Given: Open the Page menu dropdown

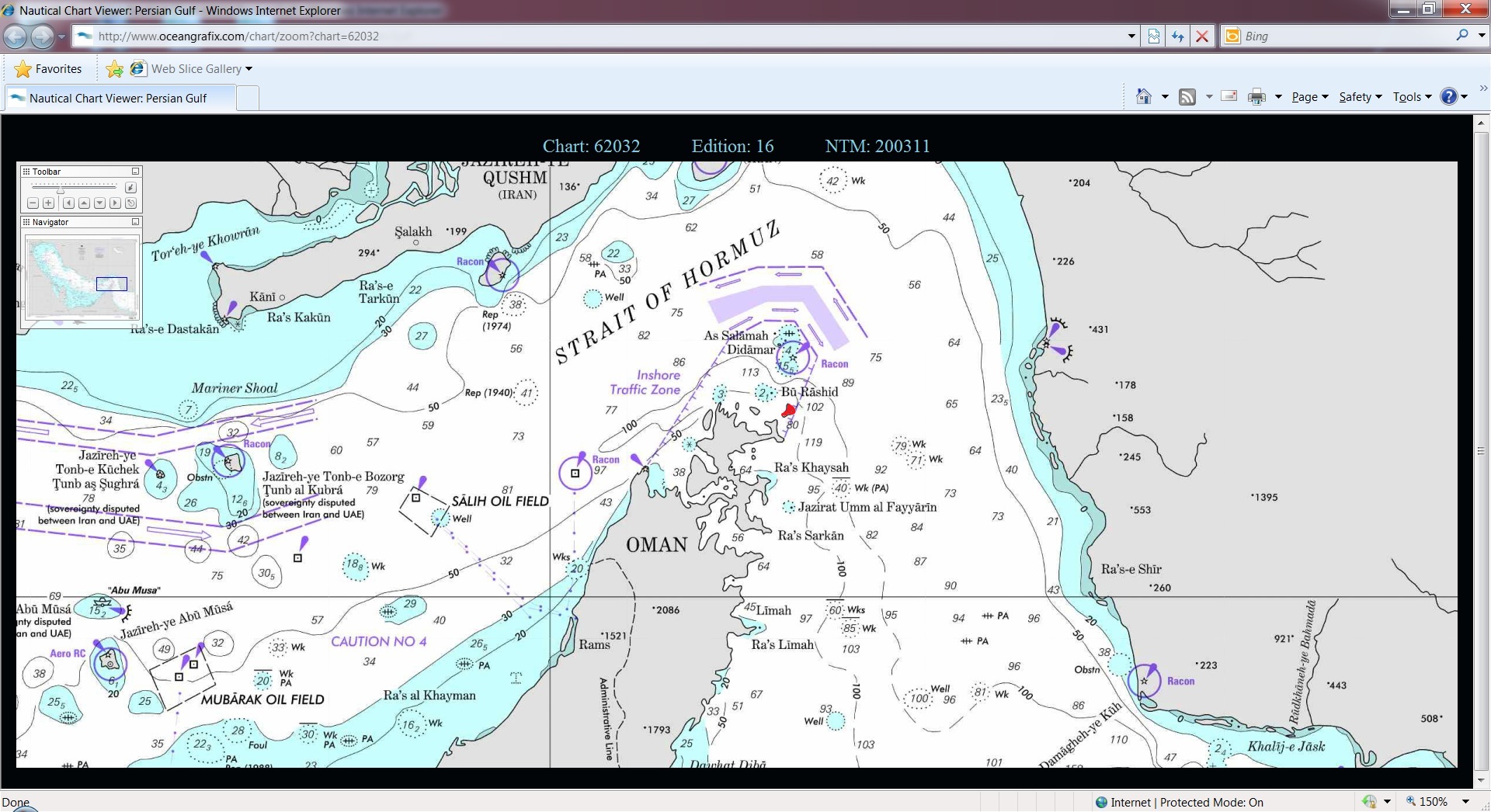Looking at the screenshot, I should 1310,97.
